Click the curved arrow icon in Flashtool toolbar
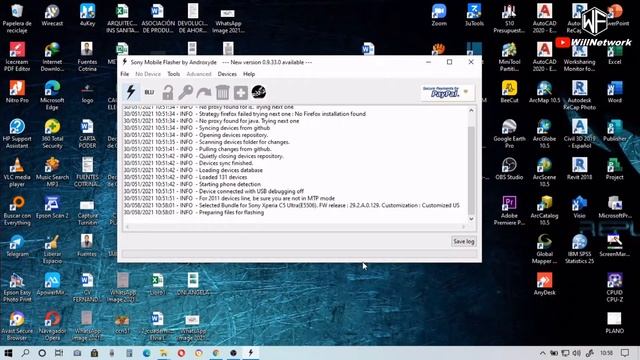640x360 pixels. pos(204,93)
